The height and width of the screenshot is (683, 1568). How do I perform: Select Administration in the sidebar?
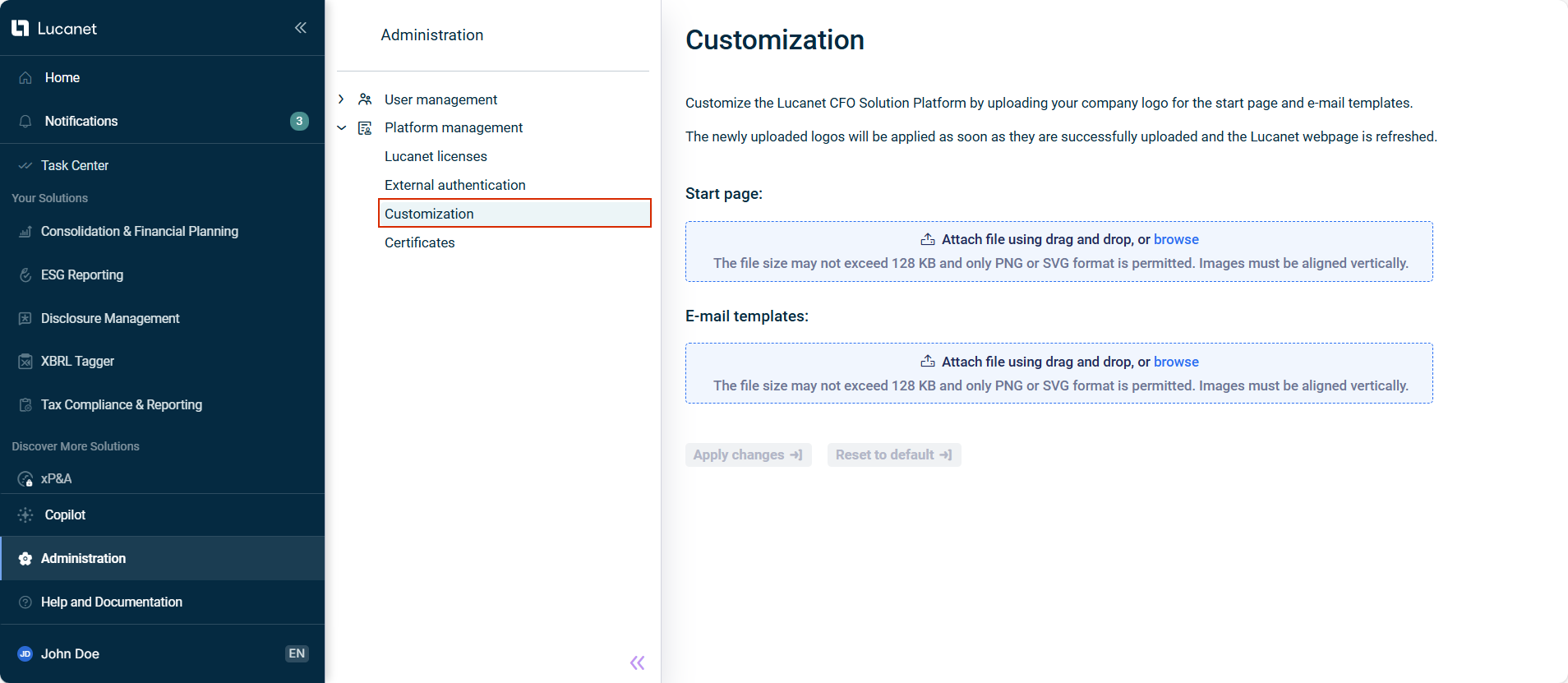163,558
